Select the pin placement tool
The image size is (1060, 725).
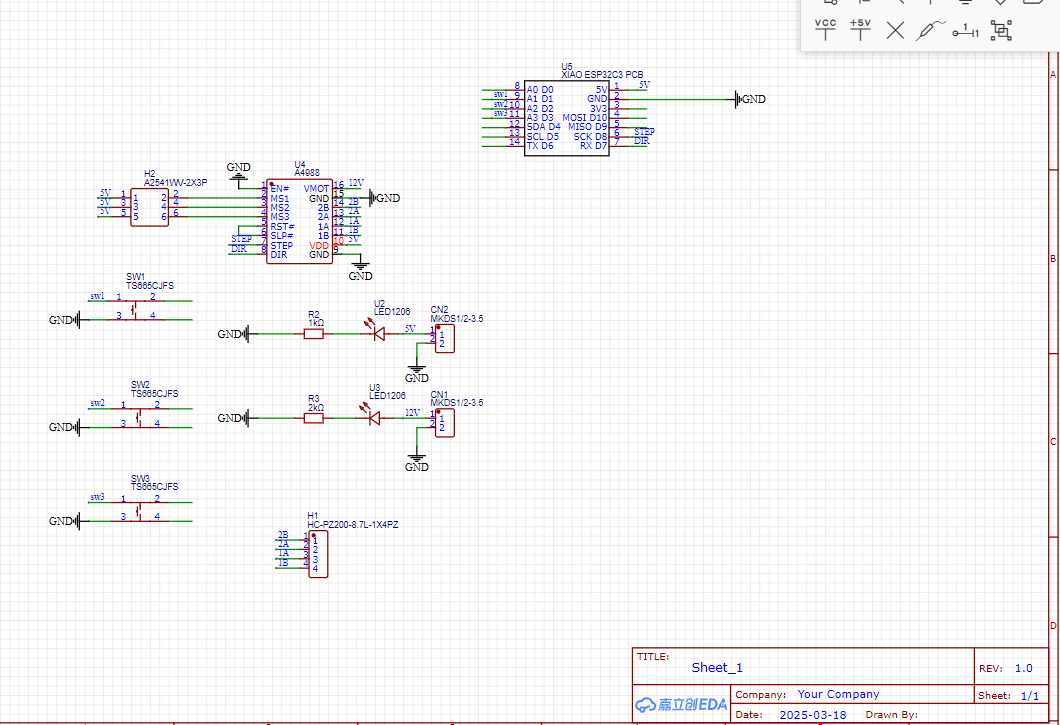(x=965, y=30)
